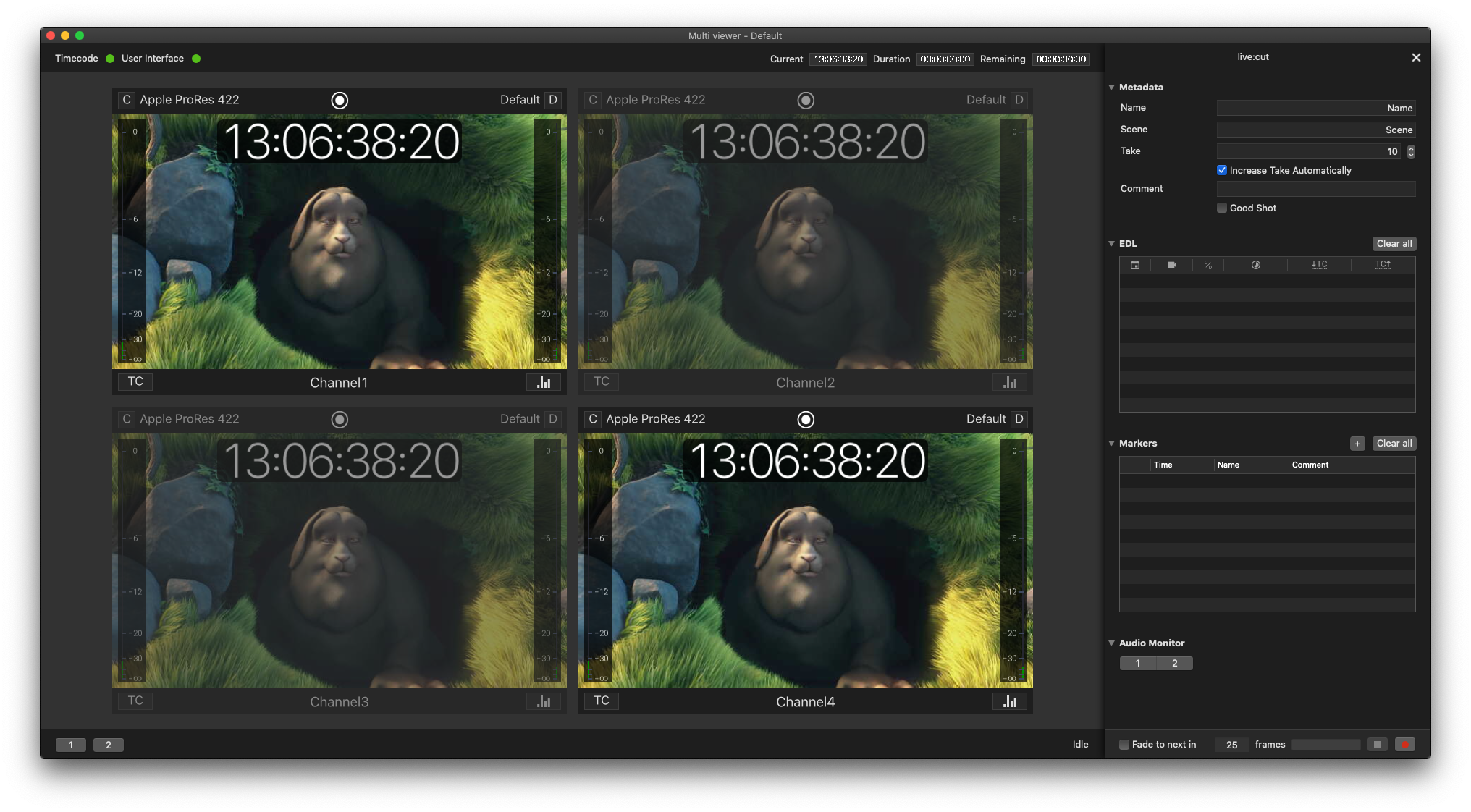The height and width of the screenshot is (812, 1471).
Task: Click the record indicator on Channel3
Action: (x=340, y=420)
